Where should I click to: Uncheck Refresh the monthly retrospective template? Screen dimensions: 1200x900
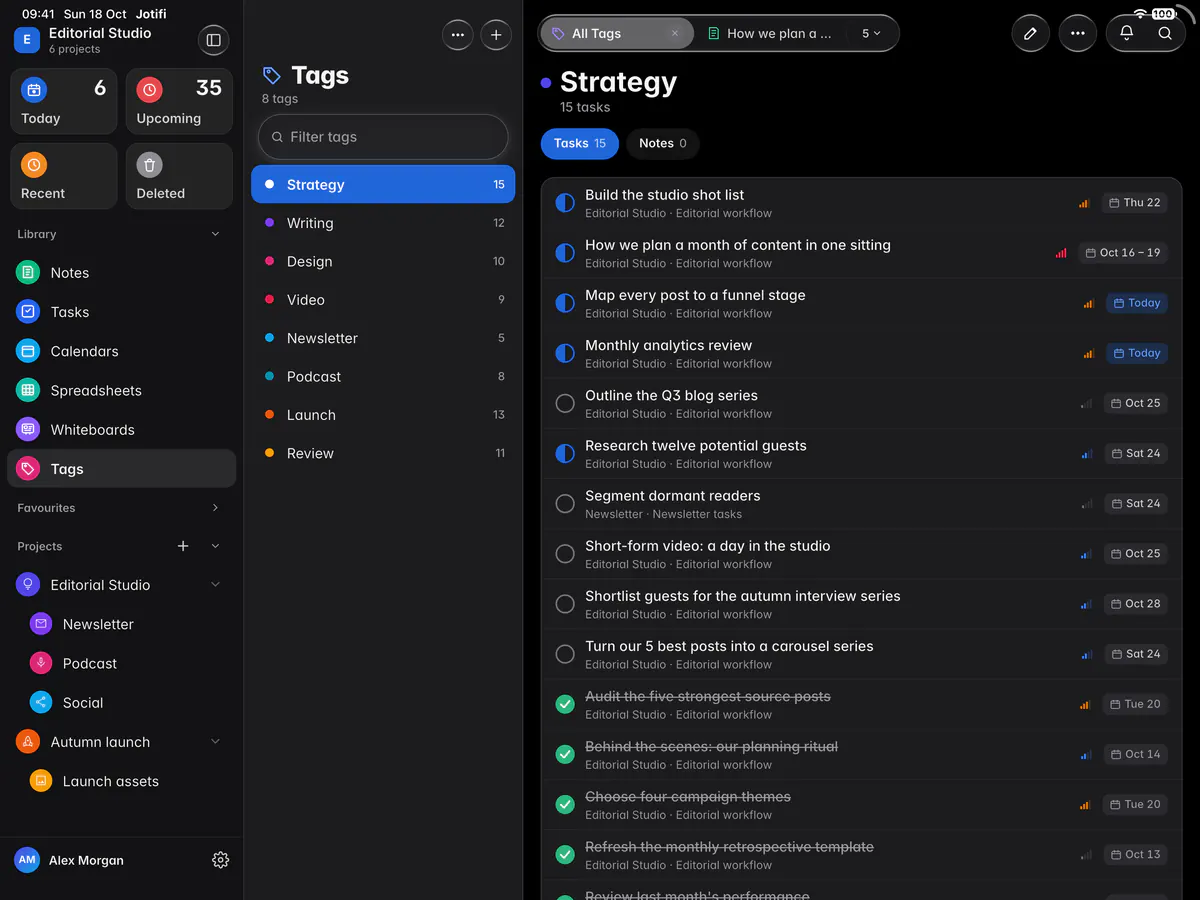point(565,854)
